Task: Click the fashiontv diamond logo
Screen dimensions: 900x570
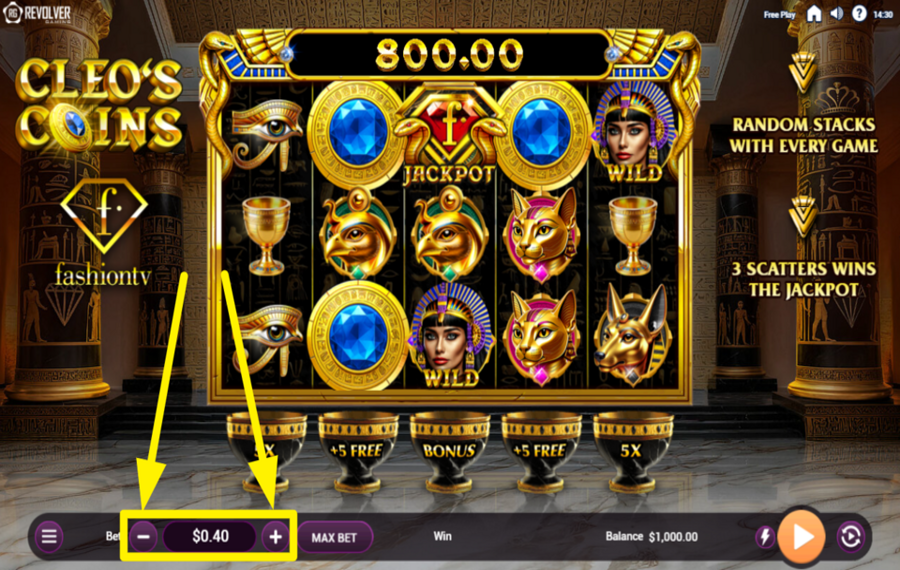Action: pyautogui.click(x=104, y=232)
